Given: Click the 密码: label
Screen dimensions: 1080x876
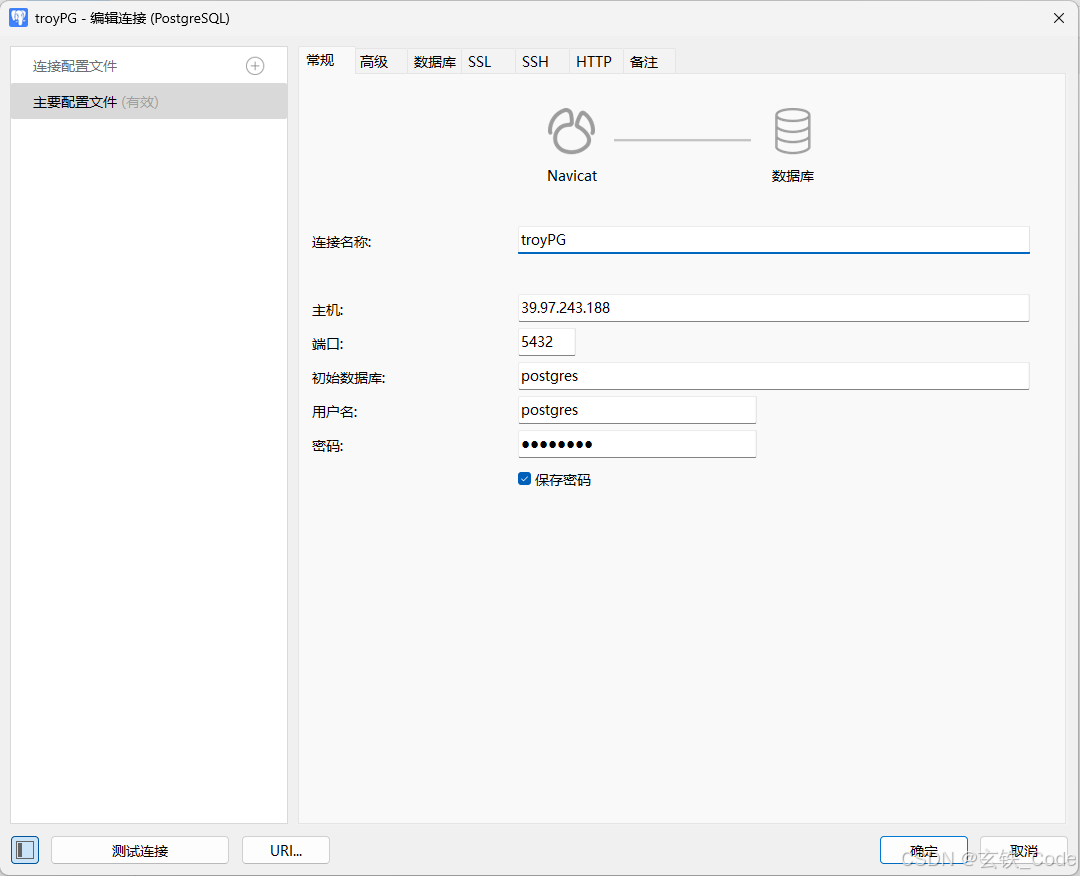Looking at the screenshot, I should pos(328,446).
